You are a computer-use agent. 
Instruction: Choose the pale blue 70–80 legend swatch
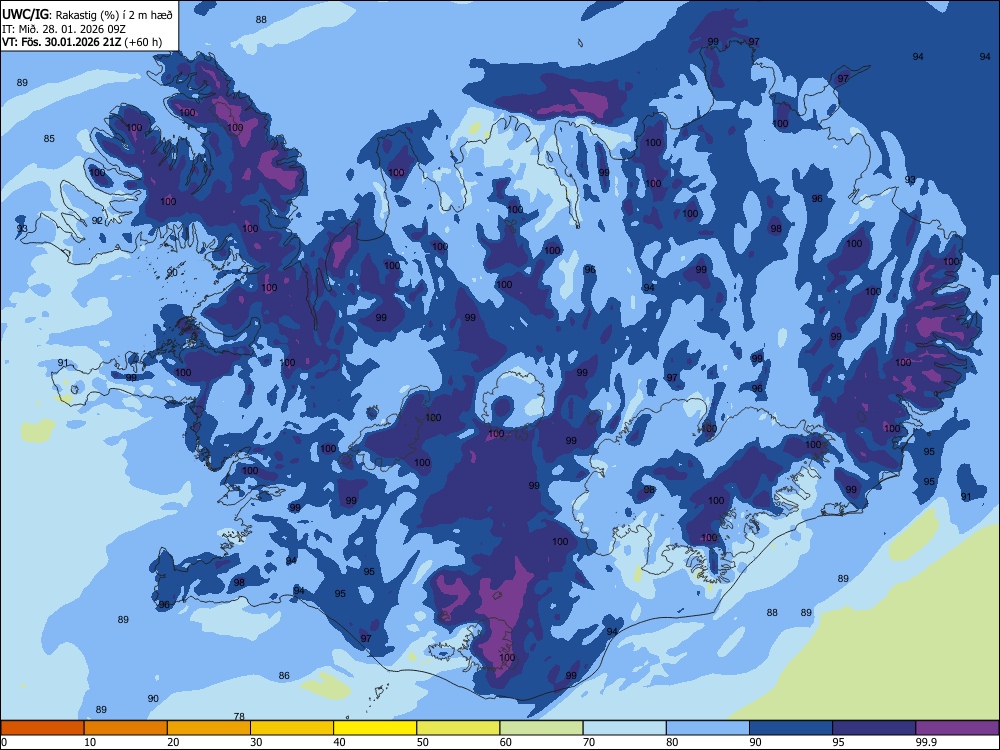624,728
